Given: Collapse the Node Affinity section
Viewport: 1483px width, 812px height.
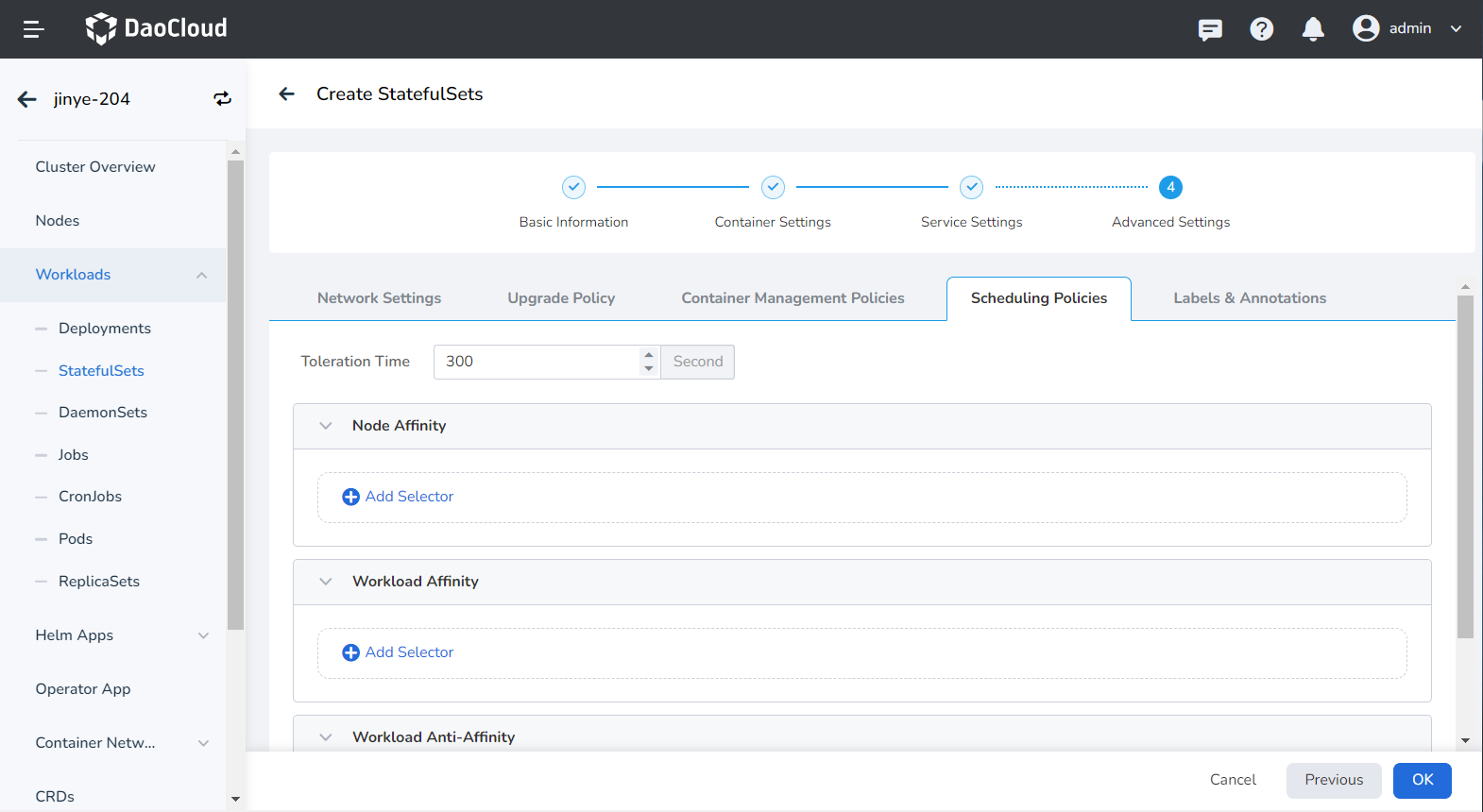Looking at the screenshot, I should tap(326, 426).
